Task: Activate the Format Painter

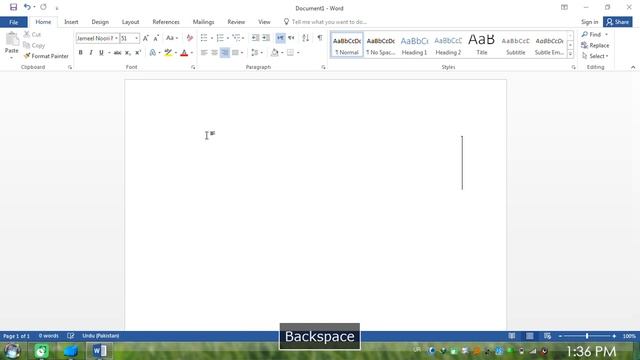Action: pos(46,56)
